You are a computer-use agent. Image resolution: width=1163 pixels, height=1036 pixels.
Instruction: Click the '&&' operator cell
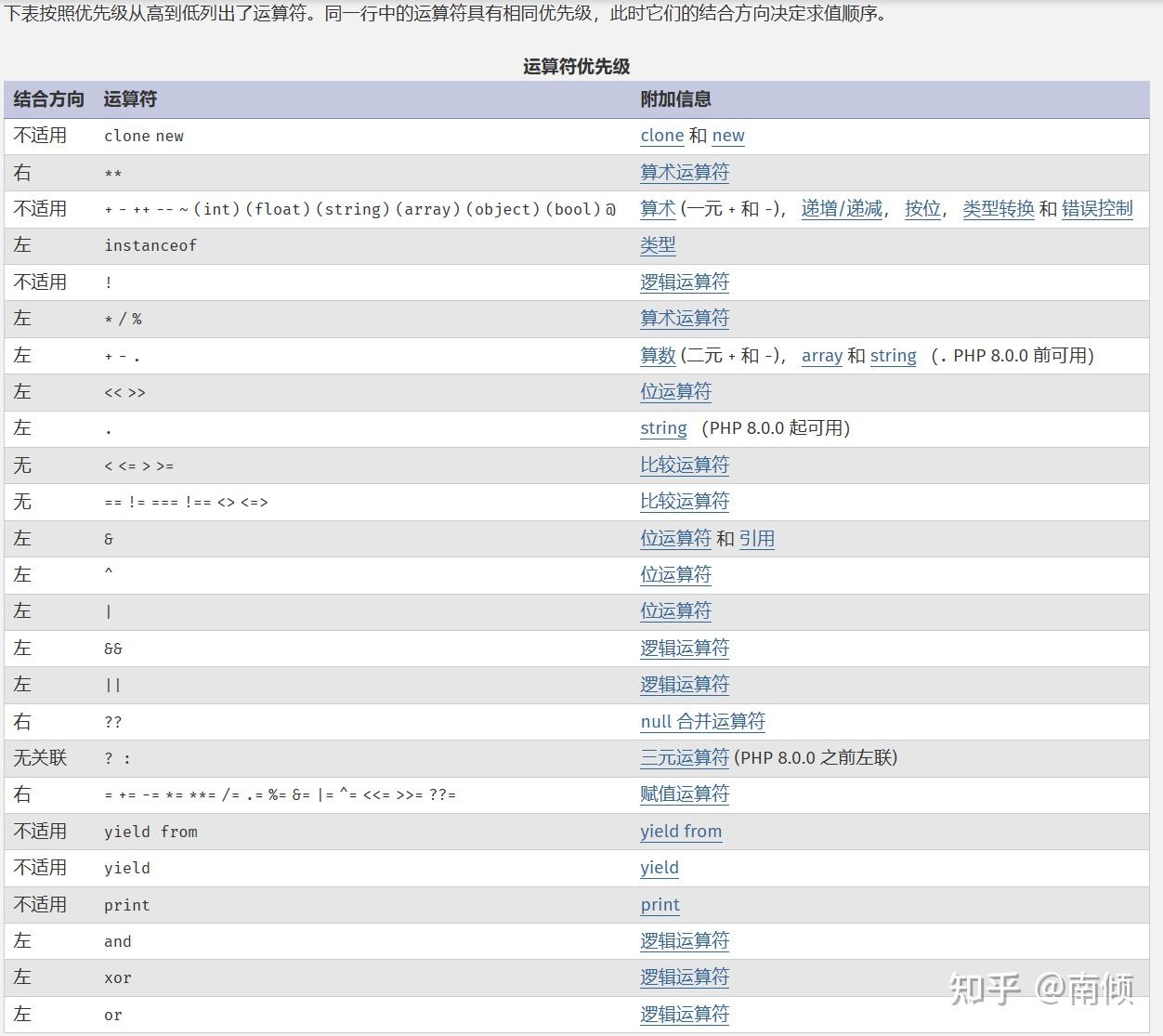pos(113,649)
